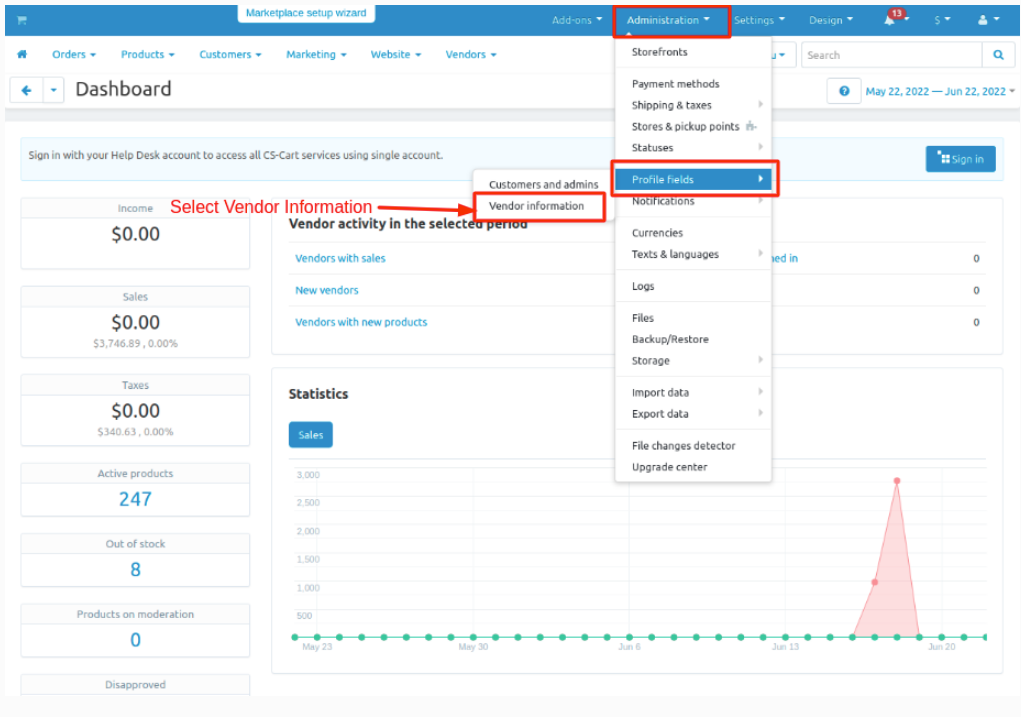Open the date range selector dropdown
Image resolution: width=1021 pixels, height=717 pixels.
(x=940, y=91)
